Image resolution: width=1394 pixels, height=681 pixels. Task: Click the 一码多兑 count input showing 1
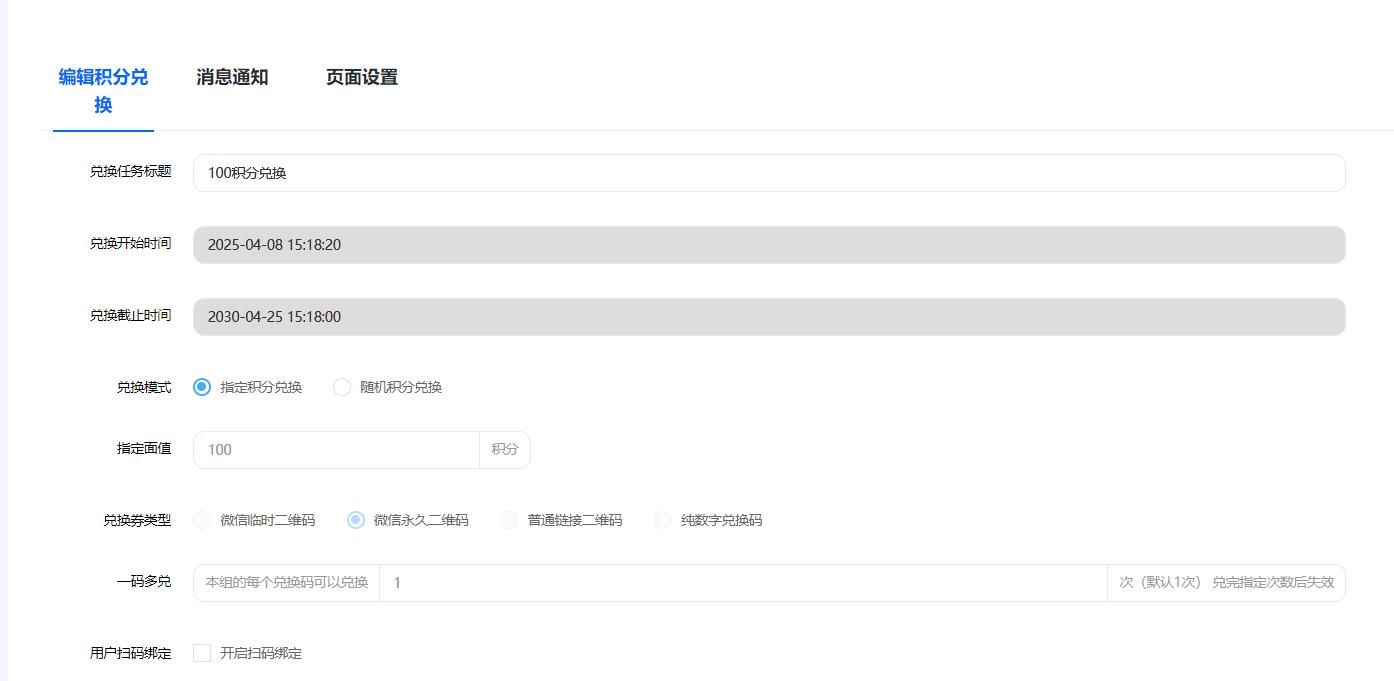[x=743, y=583]
